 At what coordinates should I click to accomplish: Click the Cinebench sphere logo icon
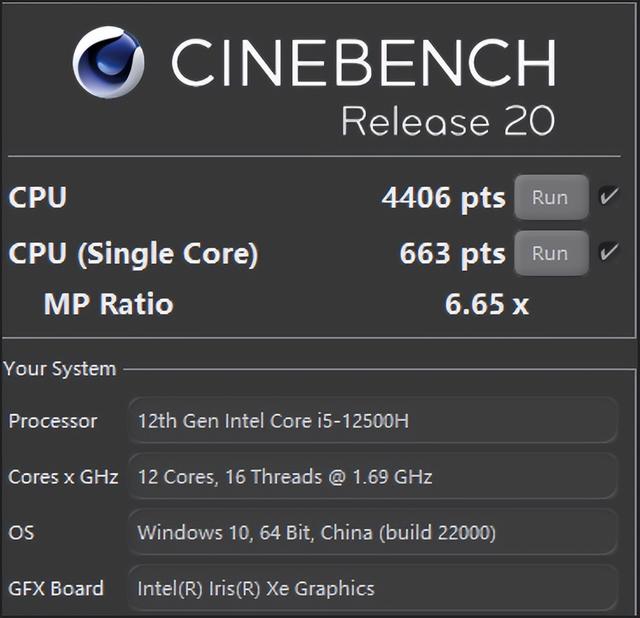tap(109, 62)
